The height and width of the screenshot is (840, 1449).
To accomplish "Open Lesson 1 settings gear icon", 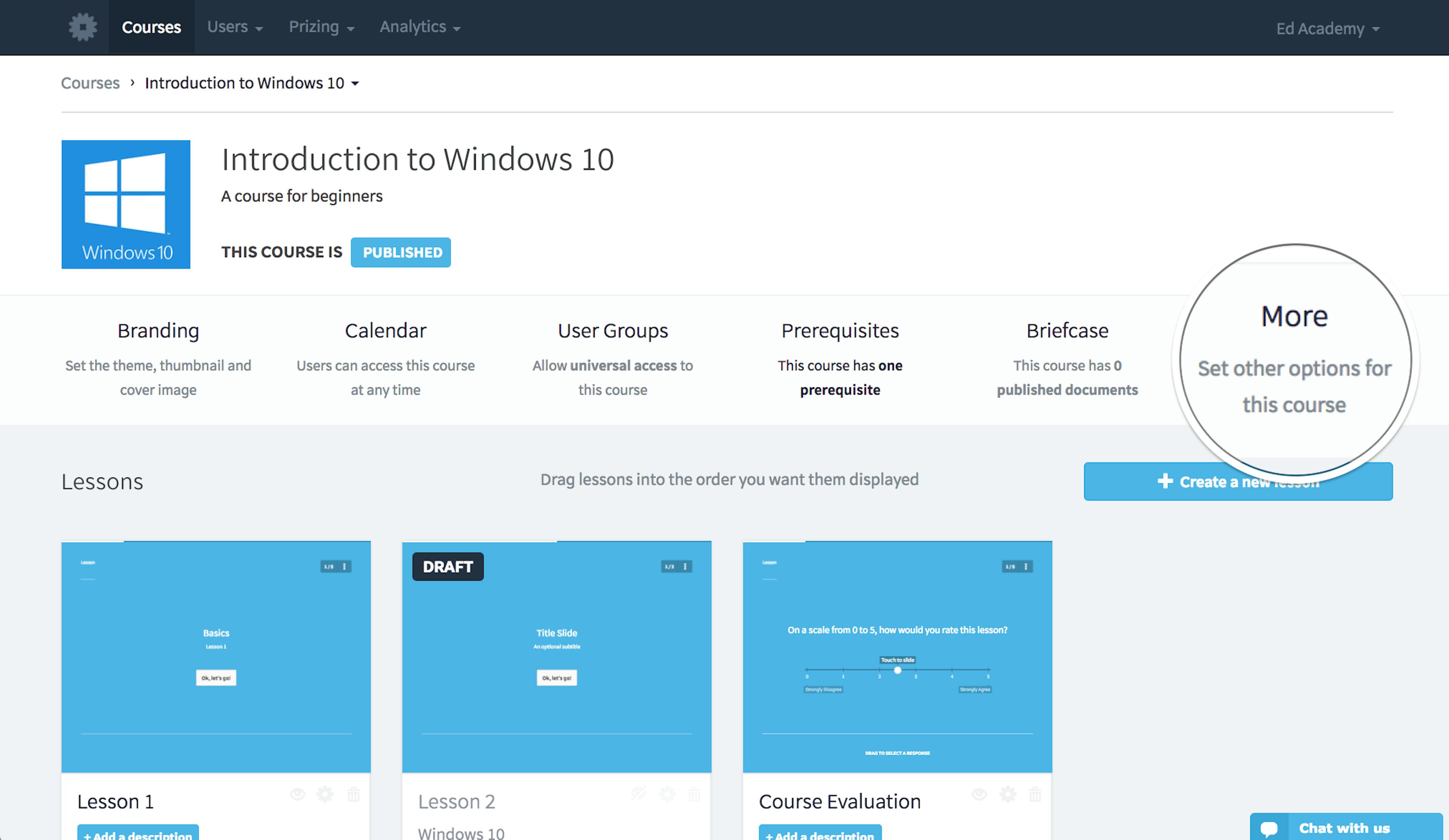I will pos(325,795).
